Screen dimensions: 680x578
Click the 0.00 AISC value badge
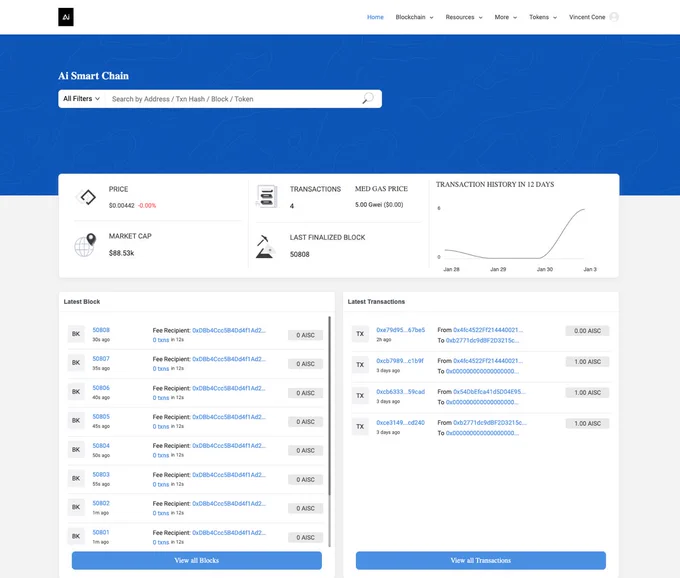coord(587,331)
